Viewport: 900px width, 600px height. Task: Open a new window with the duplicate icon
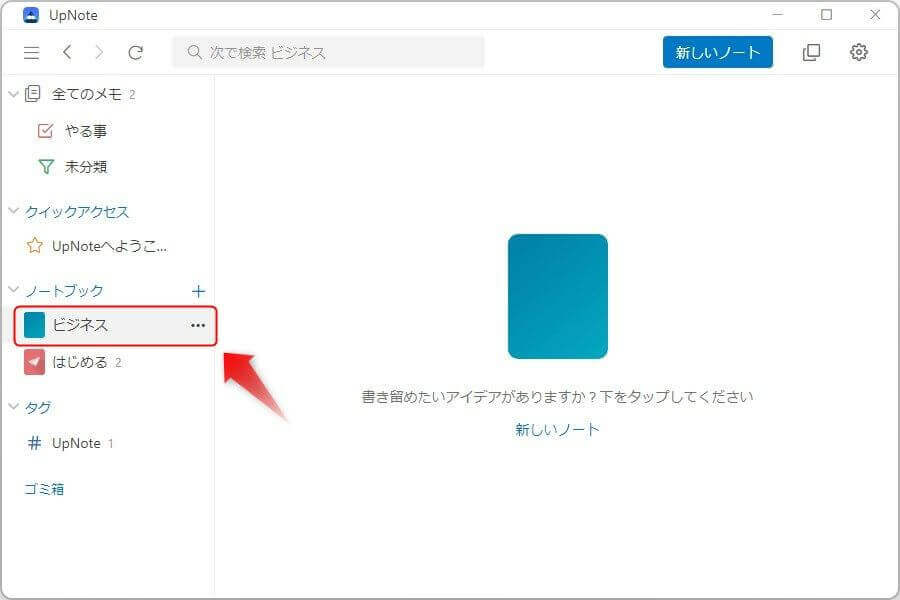pyautogui.click(x=811, y=52)
